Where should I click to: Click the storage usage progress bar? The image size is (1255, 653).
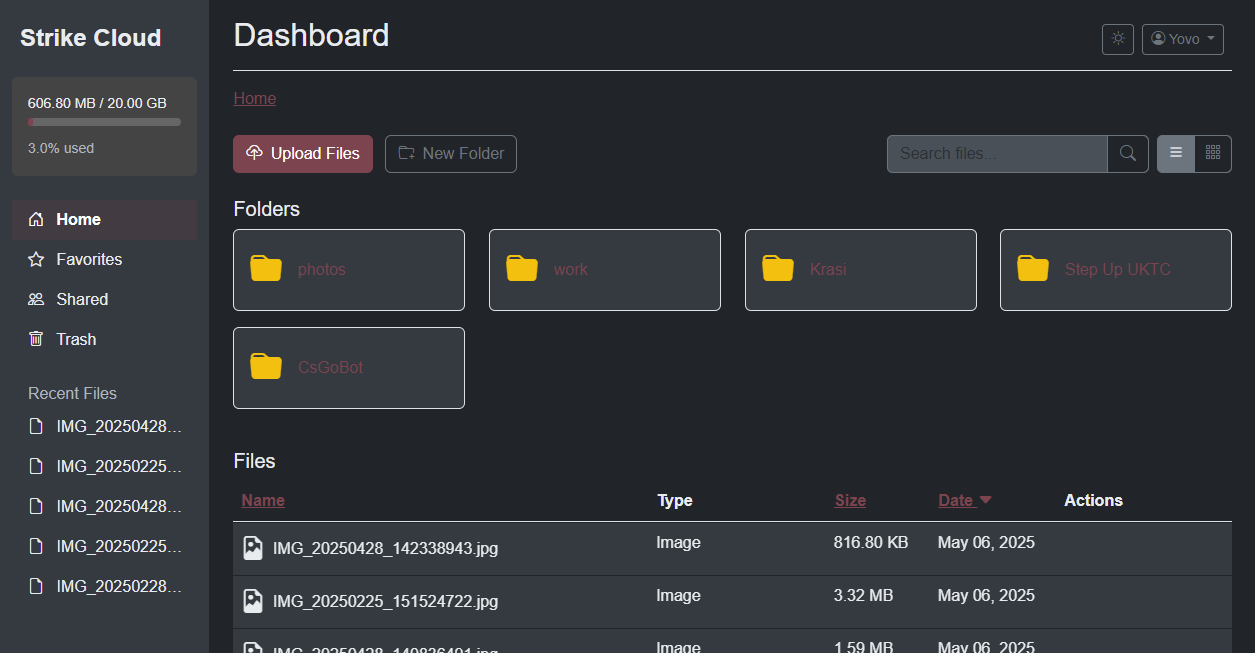104,122
